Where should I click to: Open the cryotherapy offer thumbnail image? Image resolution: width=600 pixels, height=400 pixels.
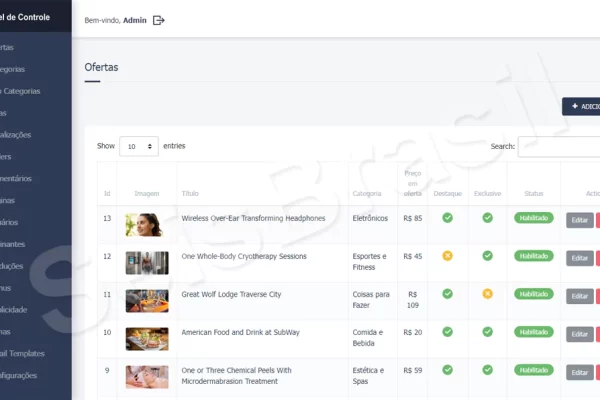click(x=147, y=263)
